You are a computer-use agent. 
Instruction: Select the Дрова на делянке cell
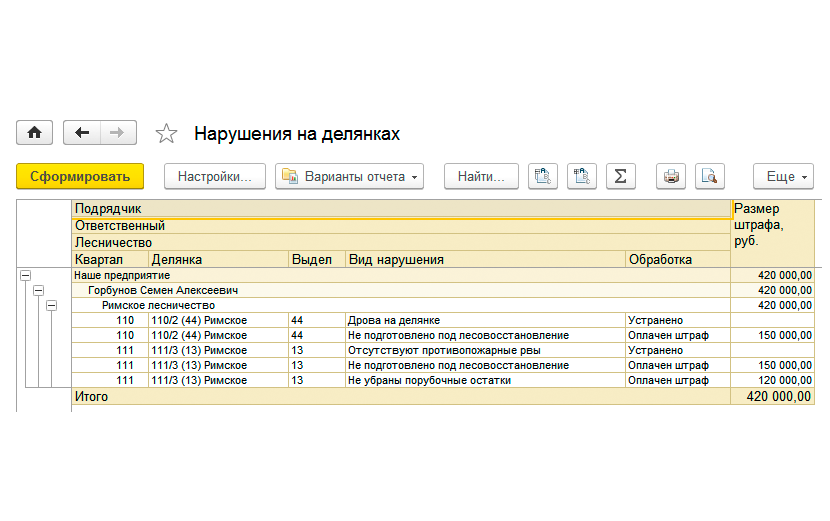(485, 320)
